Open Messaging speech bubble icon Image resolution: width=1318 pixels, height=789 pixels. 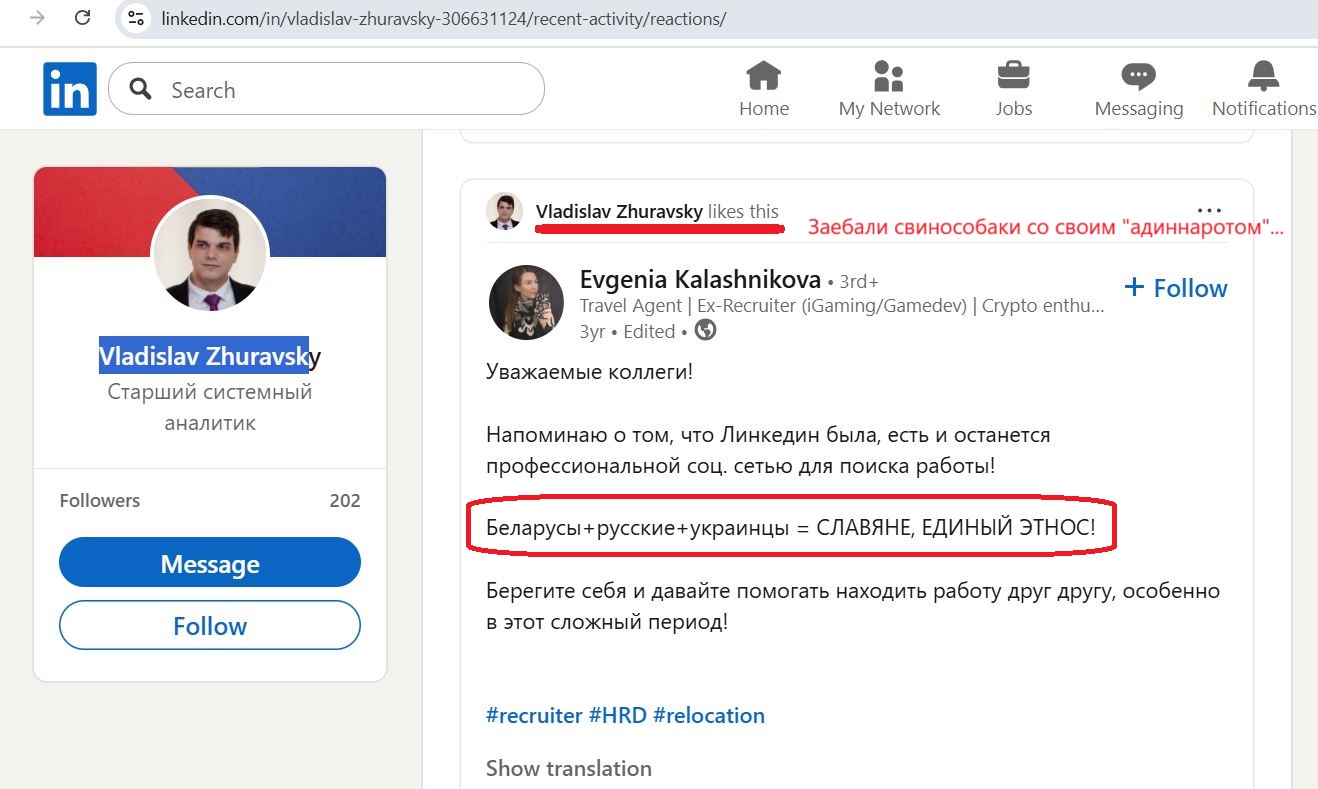click(x=1138, y=77)
